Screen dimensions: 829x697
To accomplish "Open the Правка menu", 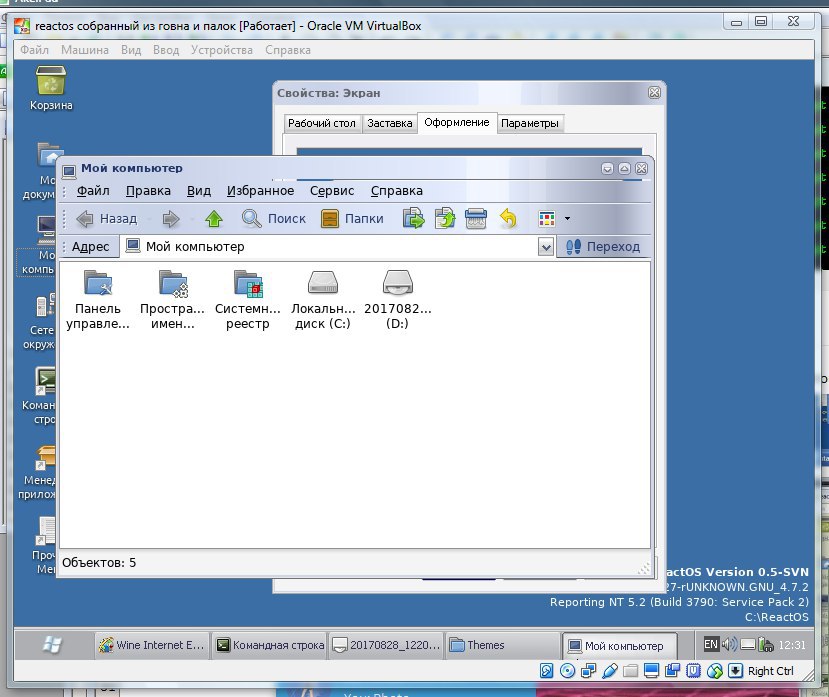I will 148,191.
